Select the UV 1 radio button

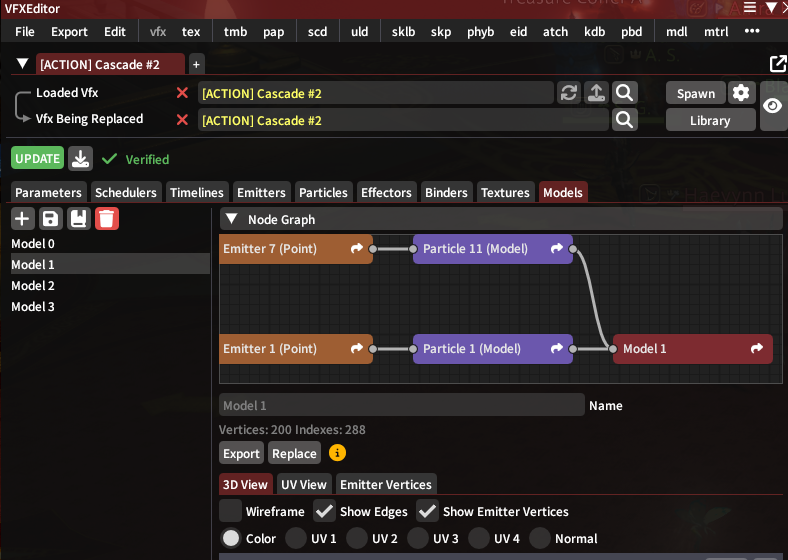pos(296,538)
